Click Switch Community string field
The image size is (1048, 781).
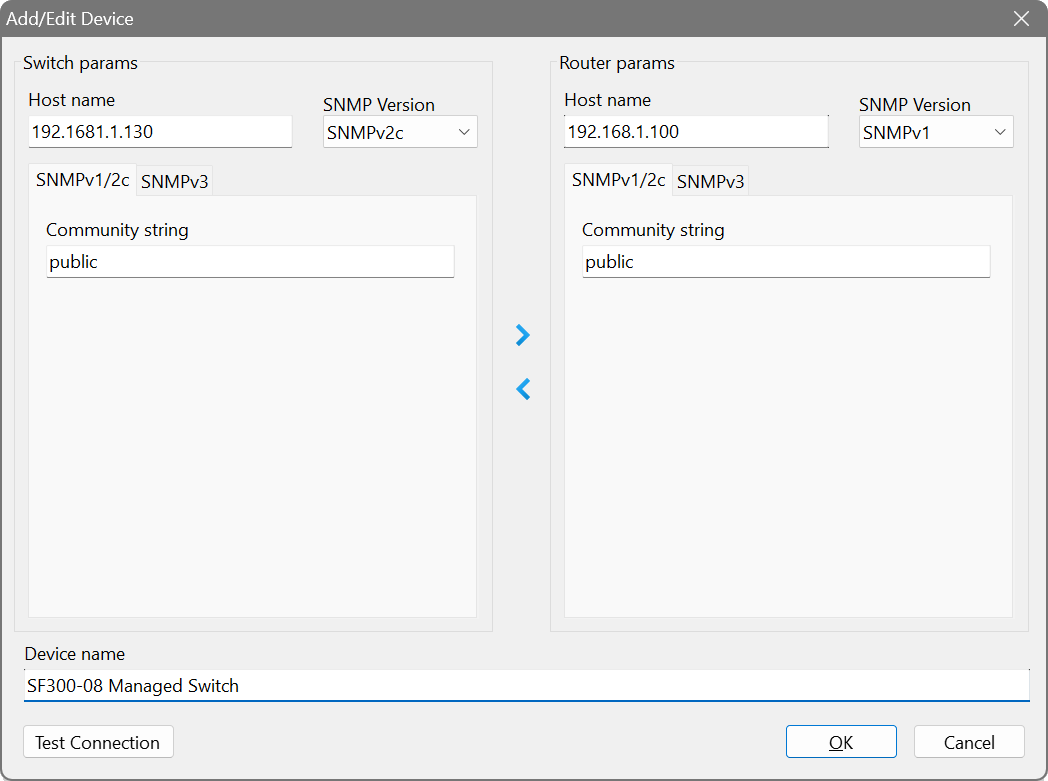tap(251, 262)
